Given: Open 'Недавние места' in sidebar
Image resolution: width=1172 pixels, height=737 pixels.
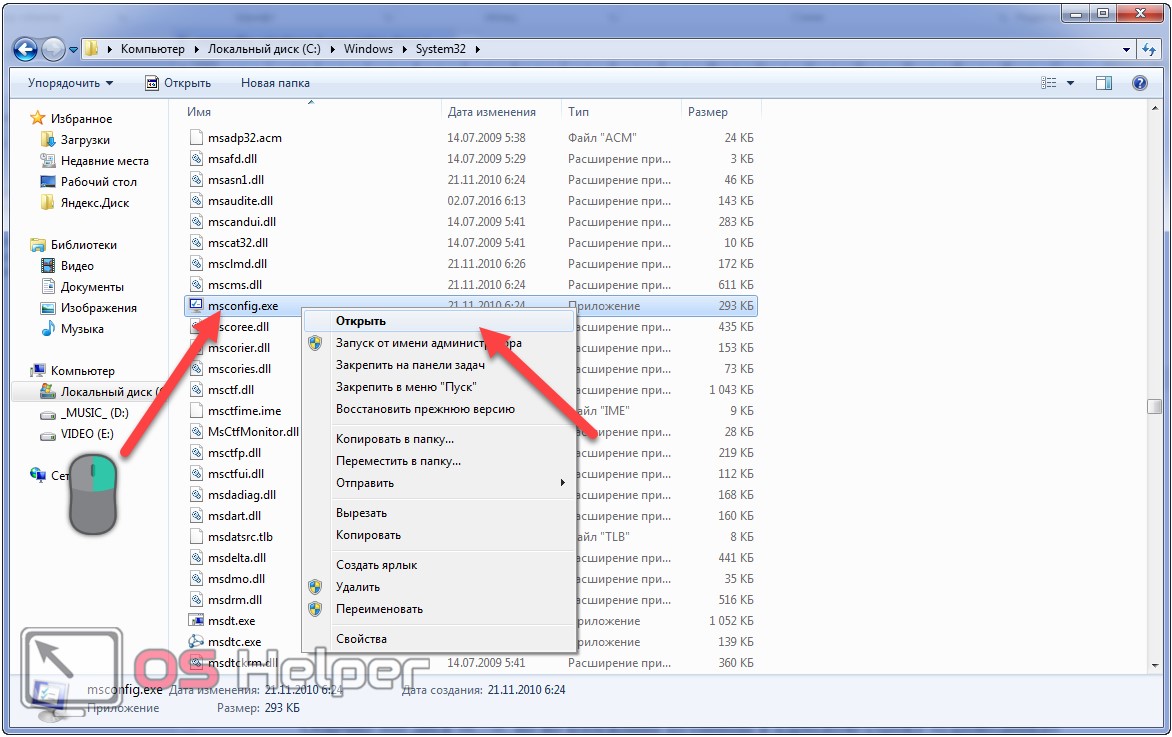Looking at the screenshot, I should (105, 161).
